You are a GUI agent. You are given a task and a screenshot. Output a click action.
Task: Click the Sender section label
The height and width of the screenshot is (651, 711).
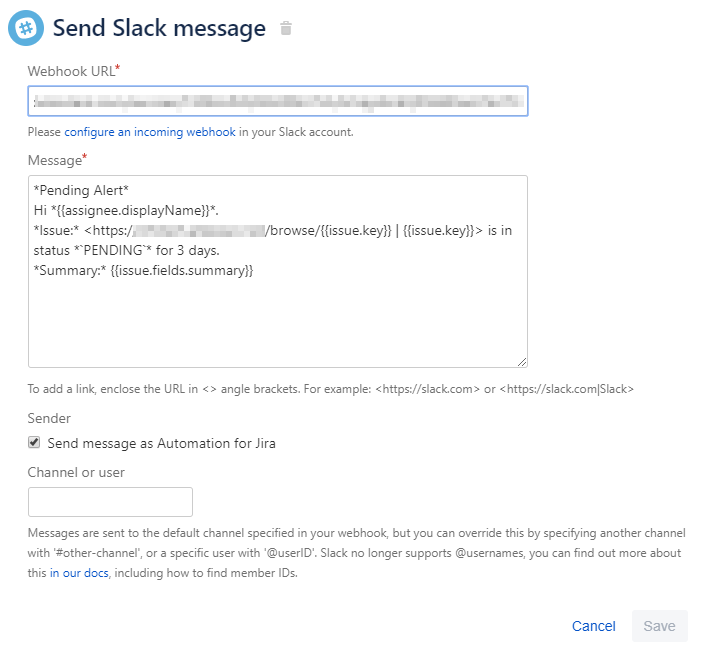(x=49, y=418)
